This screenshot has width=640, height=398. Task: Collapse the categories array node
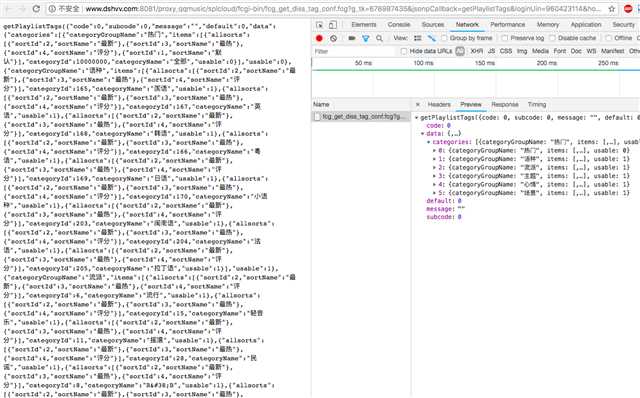point(429,142)
